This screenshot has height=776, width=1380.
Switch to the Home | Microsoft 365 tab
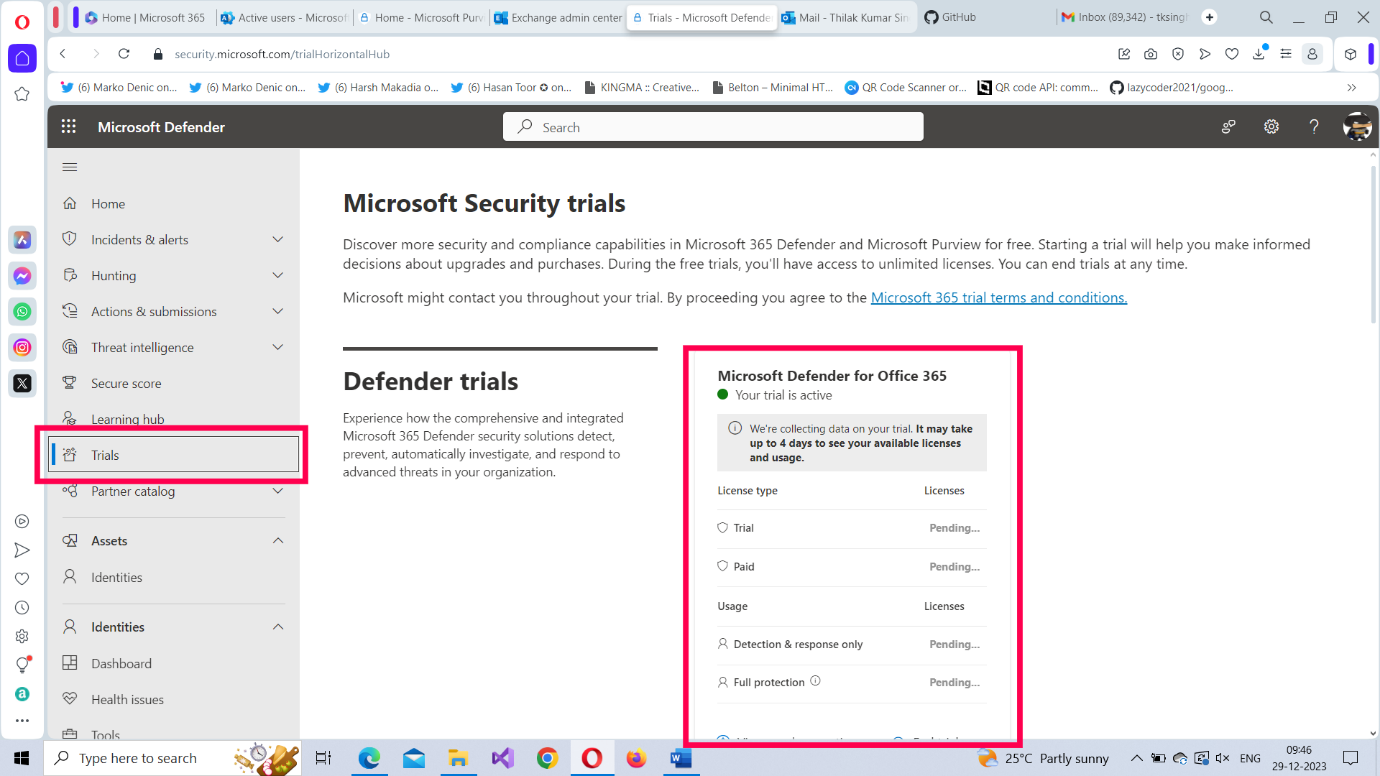click(145, 18)
